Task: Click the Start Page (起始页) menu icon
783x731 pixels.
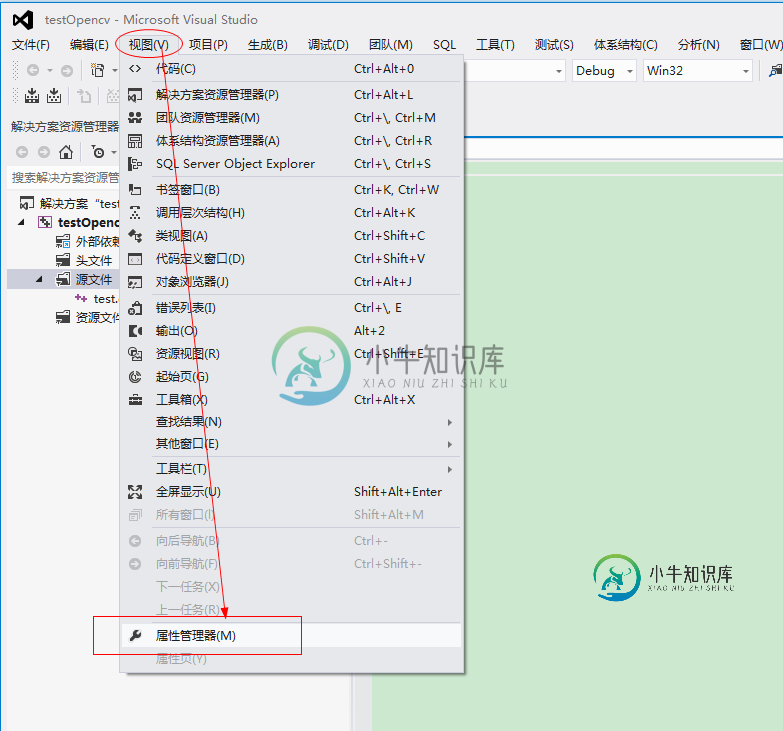Action: click(x=135, y=376)
